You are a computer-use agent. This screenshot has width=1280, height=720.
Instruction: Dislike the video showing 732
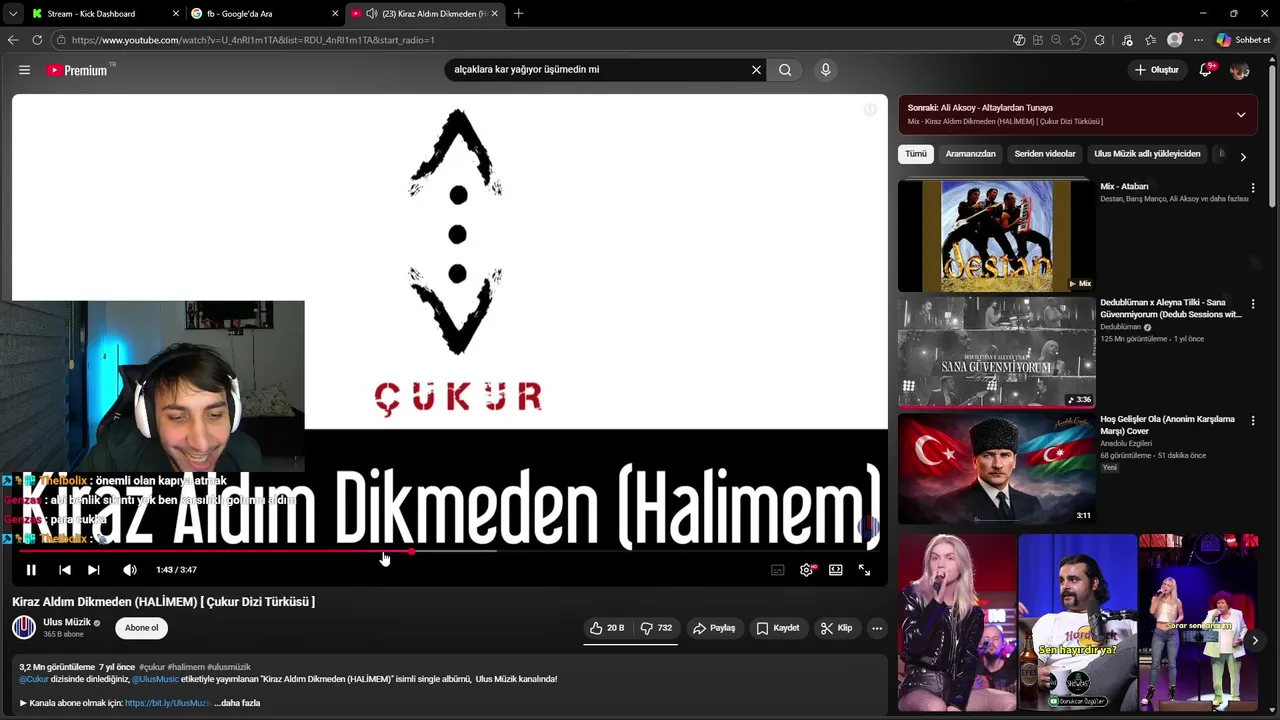[656, 628]
